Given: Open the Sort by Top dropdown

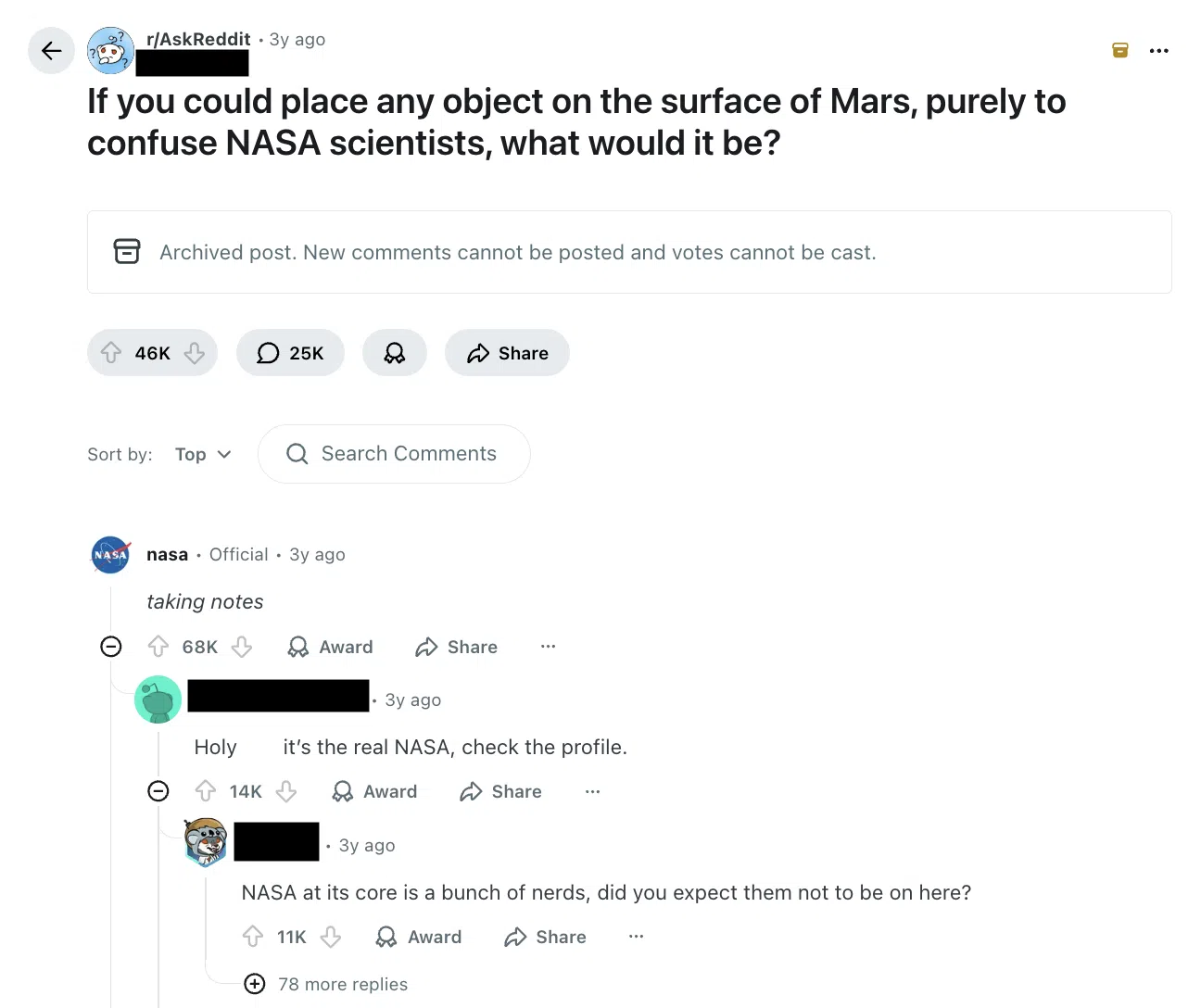Looking at the screenshot, I should click(x=202, y=454).
